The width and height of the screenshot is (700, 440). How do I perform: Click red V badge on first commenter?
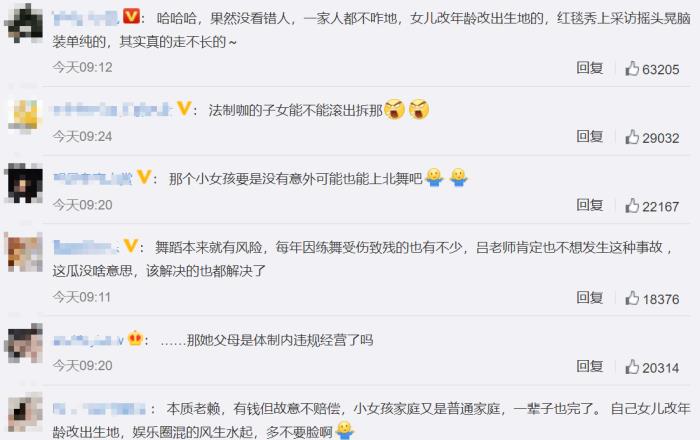131,17
